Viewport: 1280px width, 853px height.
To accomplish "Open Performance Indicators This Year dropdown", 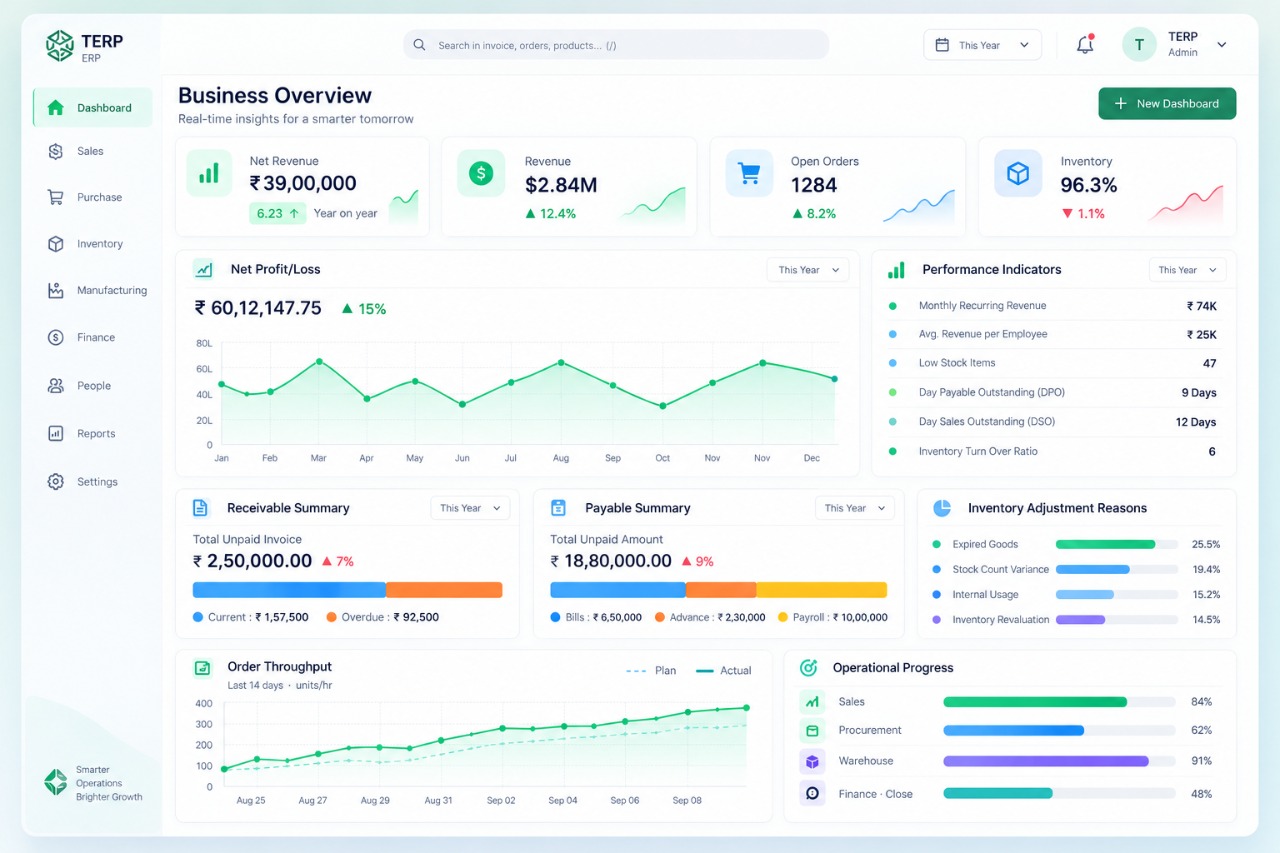I will 1187,270.
